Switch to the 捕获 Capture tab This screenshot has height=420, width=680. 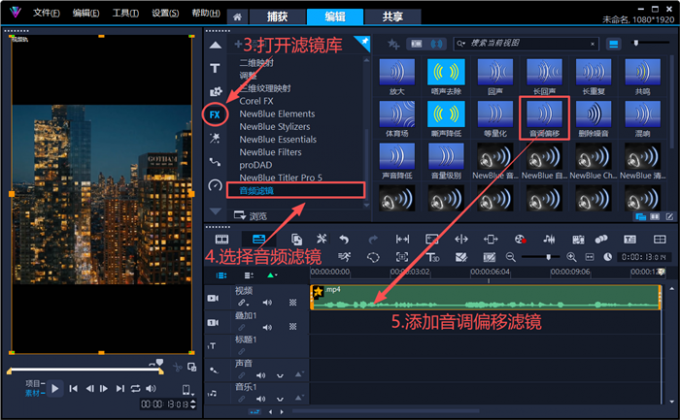(x=277, y=17)
